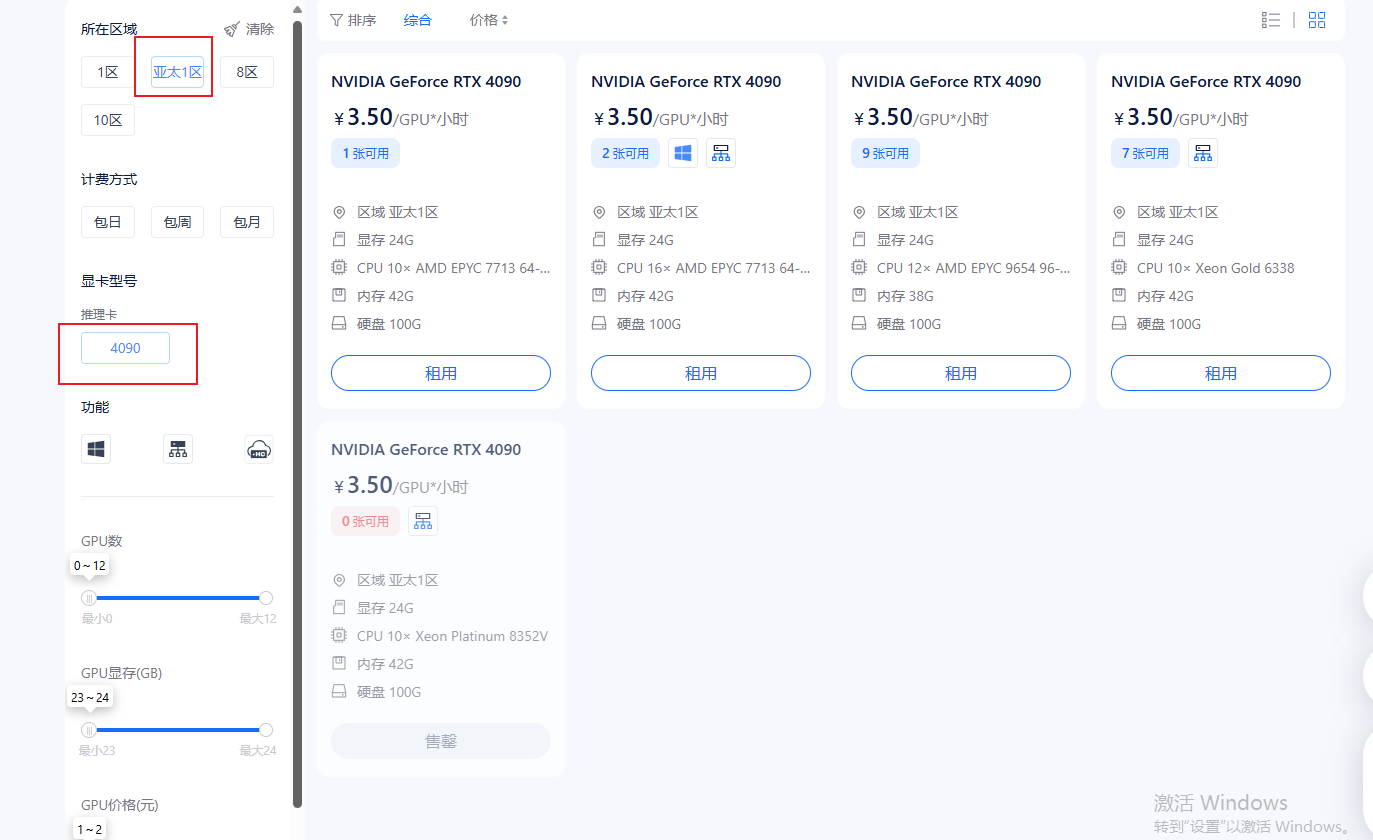Open the 排序 filter control
The image size is (1373, 840).
point(353,20)
